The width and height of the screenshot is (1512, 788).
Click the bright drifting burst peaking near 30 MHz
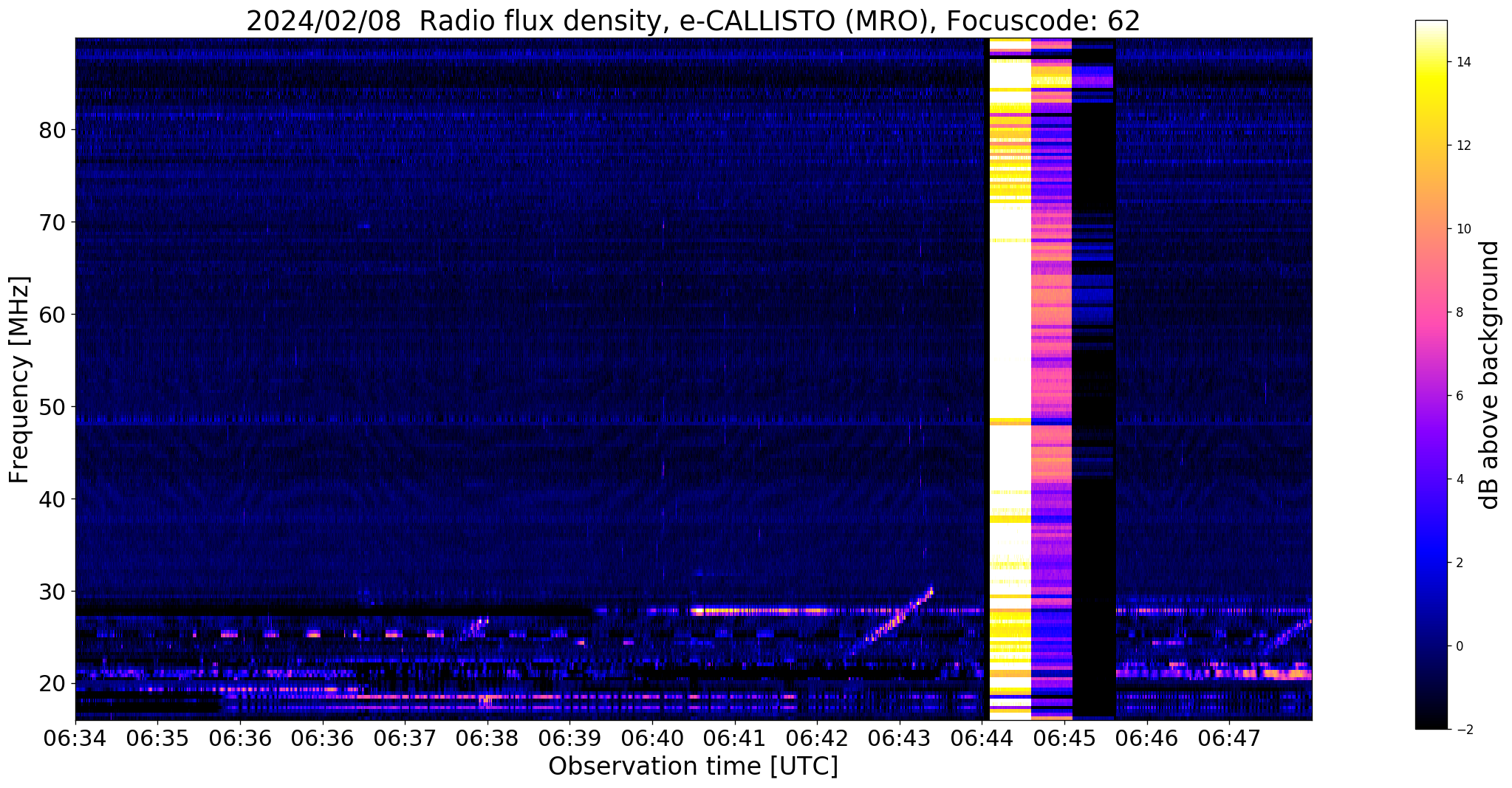[900, 614]
